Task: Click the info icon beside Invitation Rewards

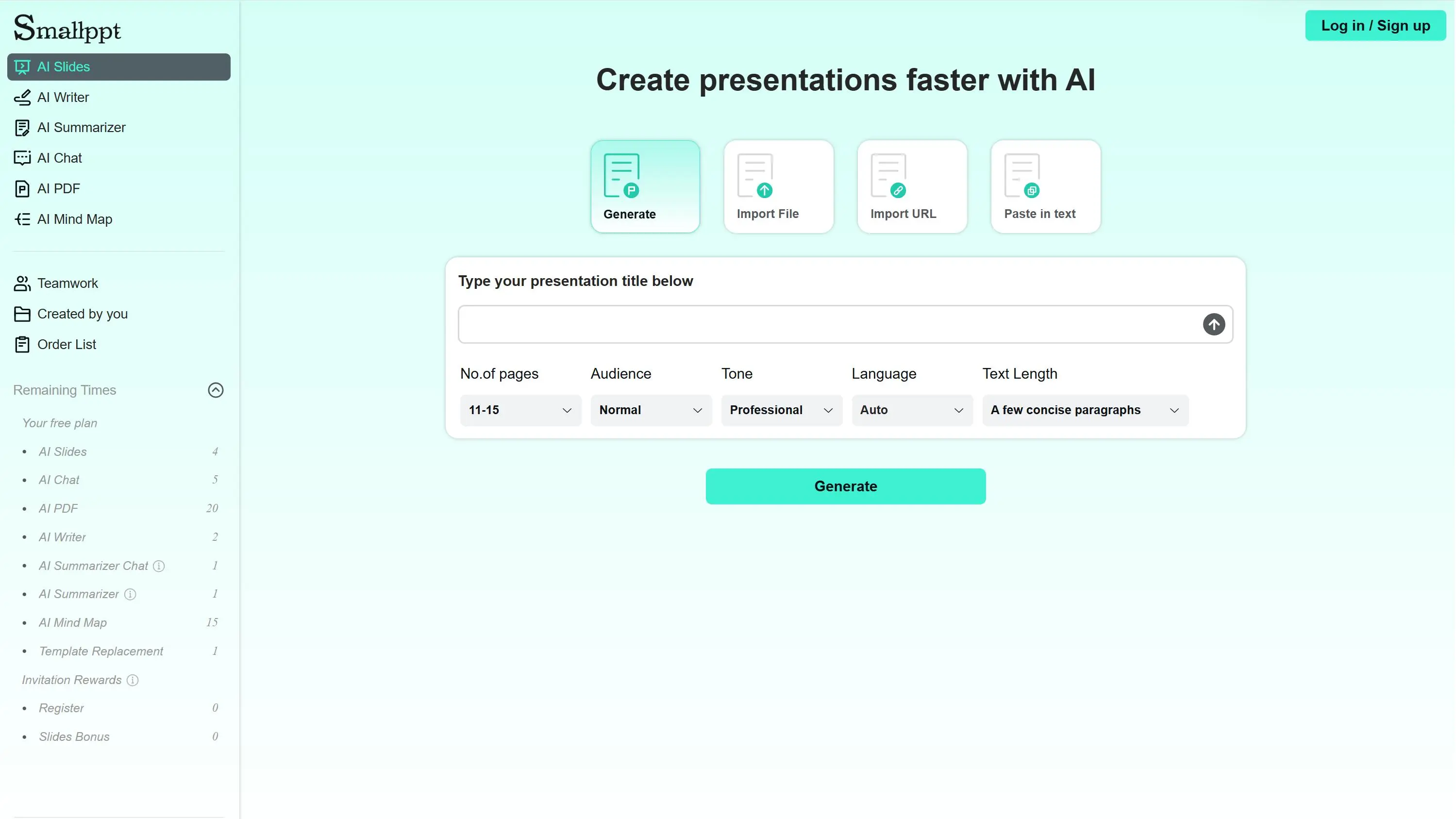Action: point(132,680)
